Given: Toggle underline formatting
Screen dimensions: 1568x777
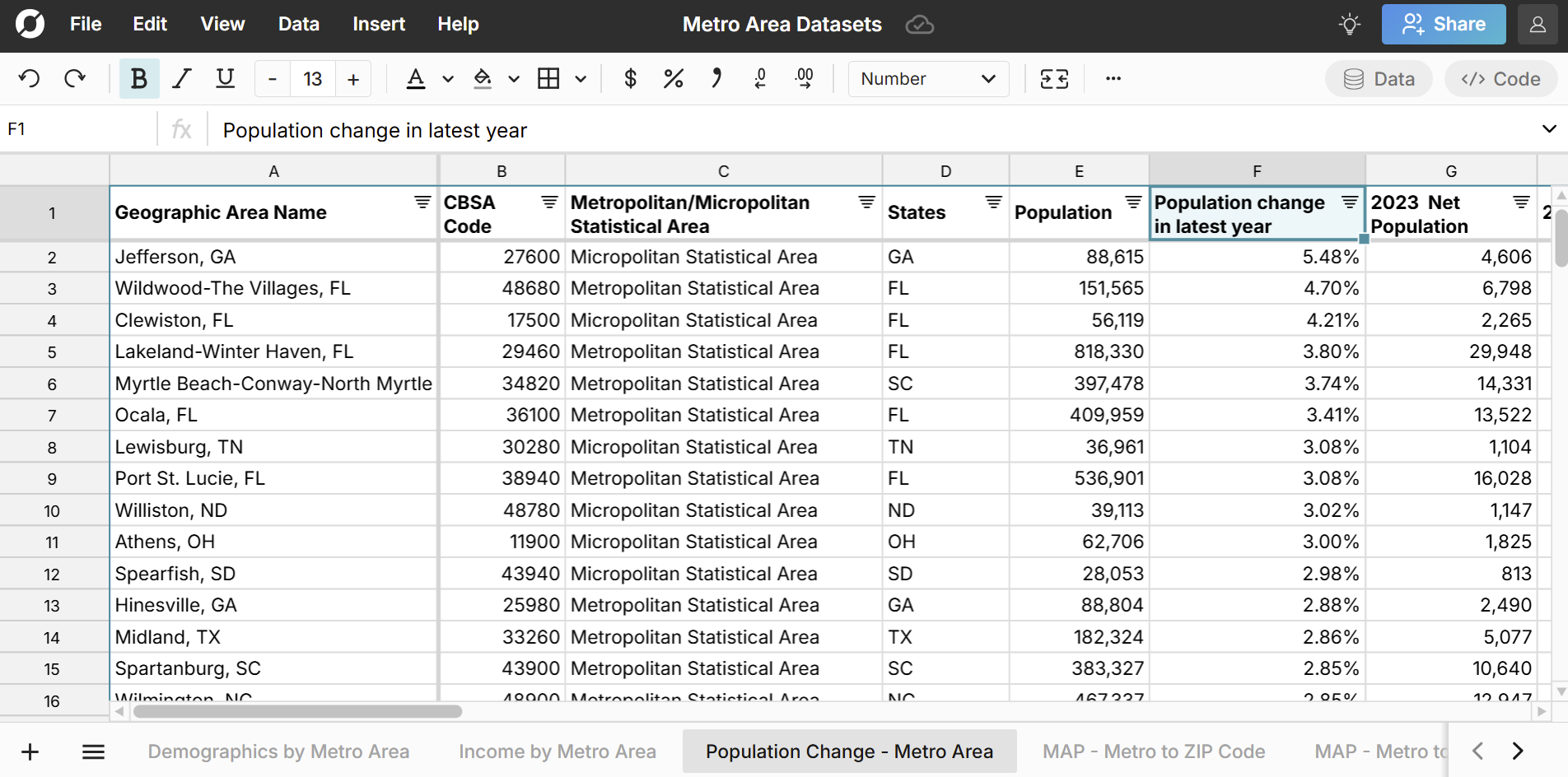Looking at the screenshot, I should (225, 79).
